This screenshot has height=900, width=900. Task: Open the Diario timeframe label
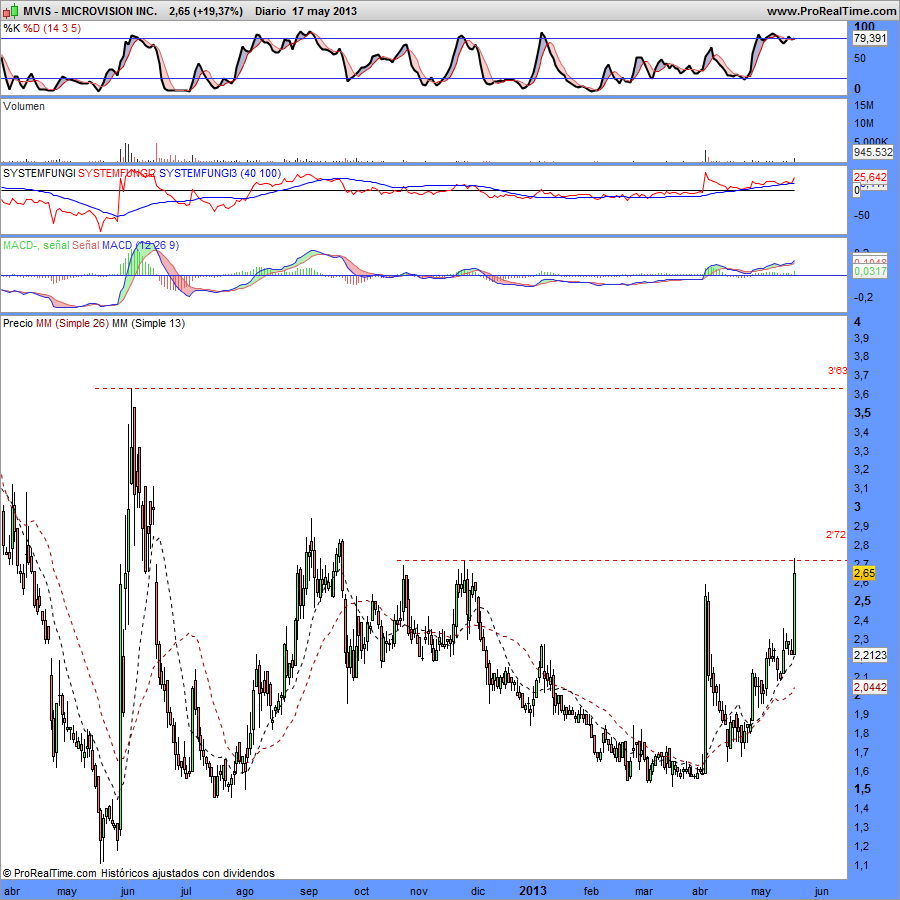click(270, 11)
